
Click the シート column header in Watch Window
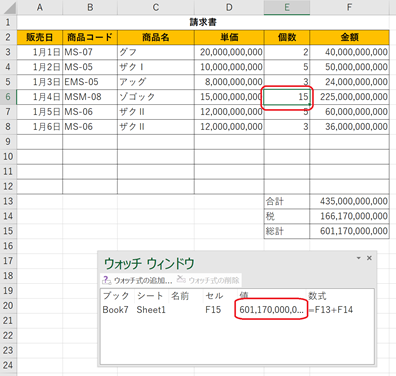(150, 296)
